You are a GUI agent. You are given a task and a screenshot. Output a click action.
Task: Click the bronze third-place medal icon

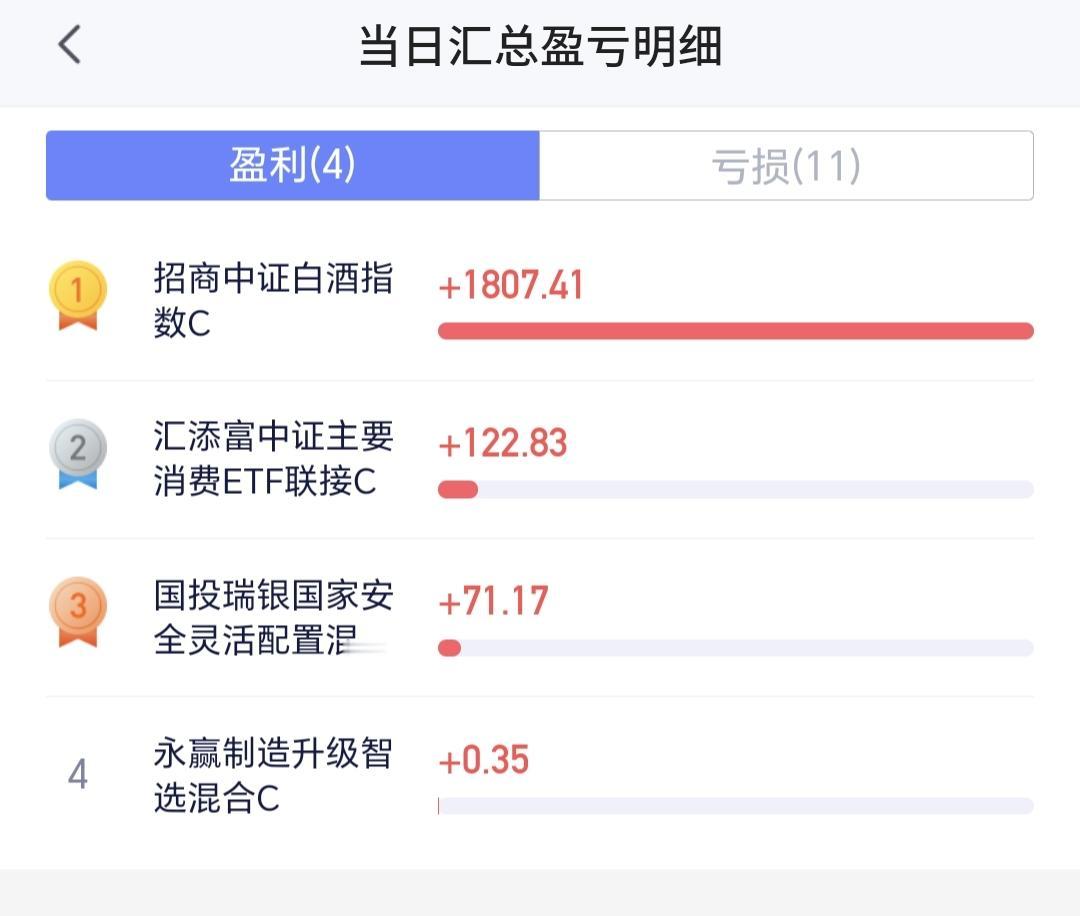tap(77, 611)
